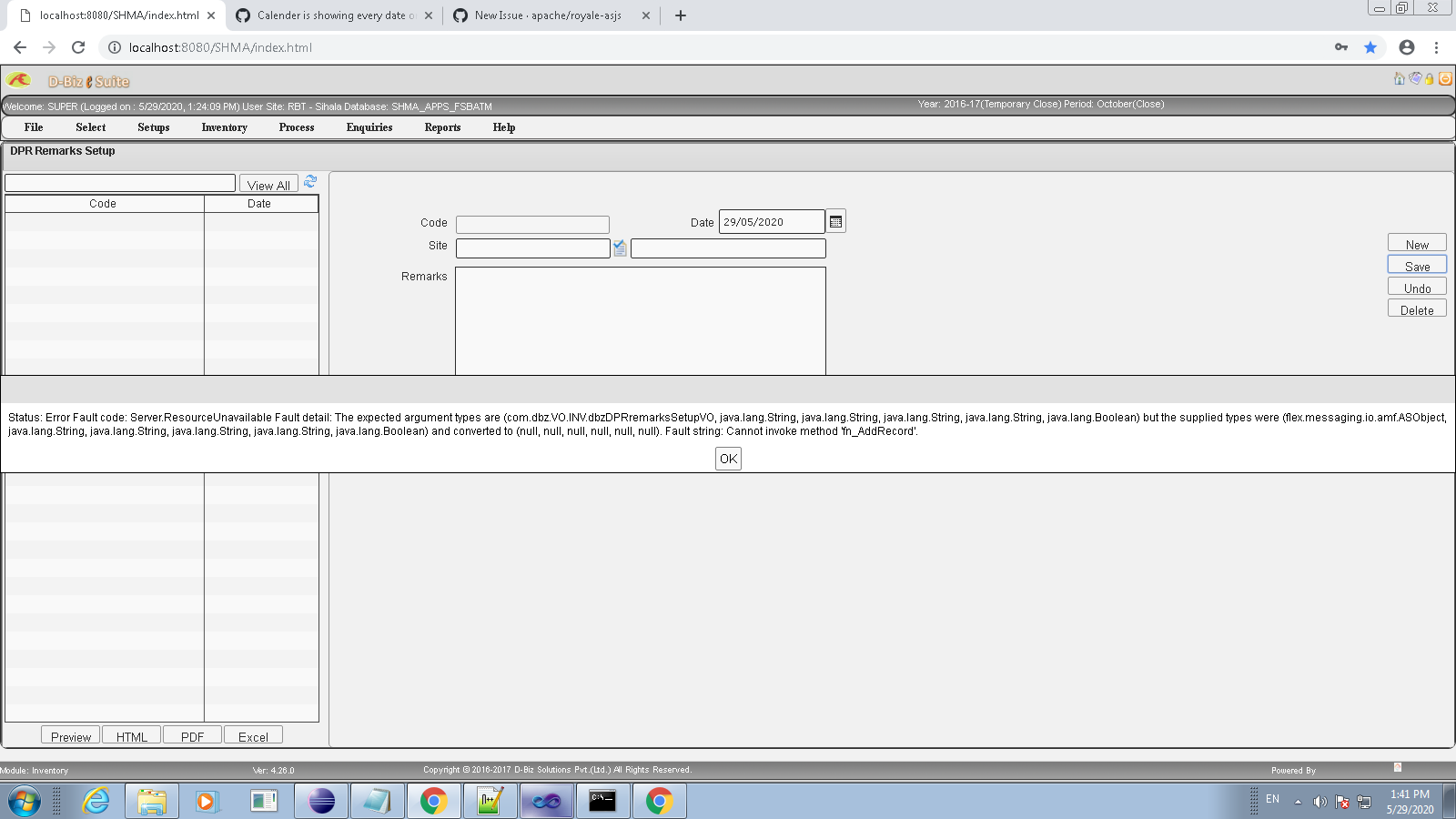Open the Windows Start button
1456x819 pixels.
pyautogui.click(x=25, y=802)
